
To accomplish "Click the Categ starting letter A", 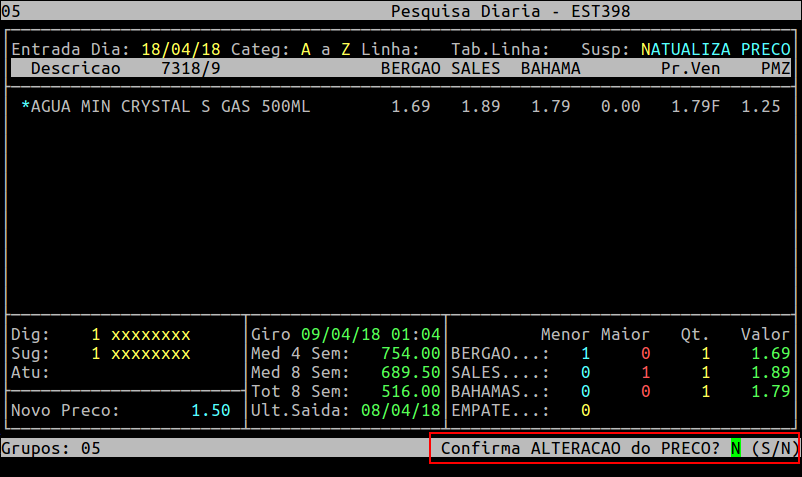I will tap(306, 49).
